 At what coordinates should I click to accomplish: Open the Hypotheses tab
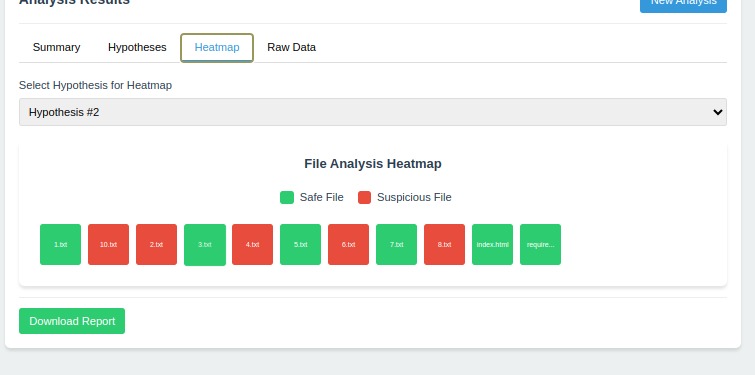pos(137,47)
